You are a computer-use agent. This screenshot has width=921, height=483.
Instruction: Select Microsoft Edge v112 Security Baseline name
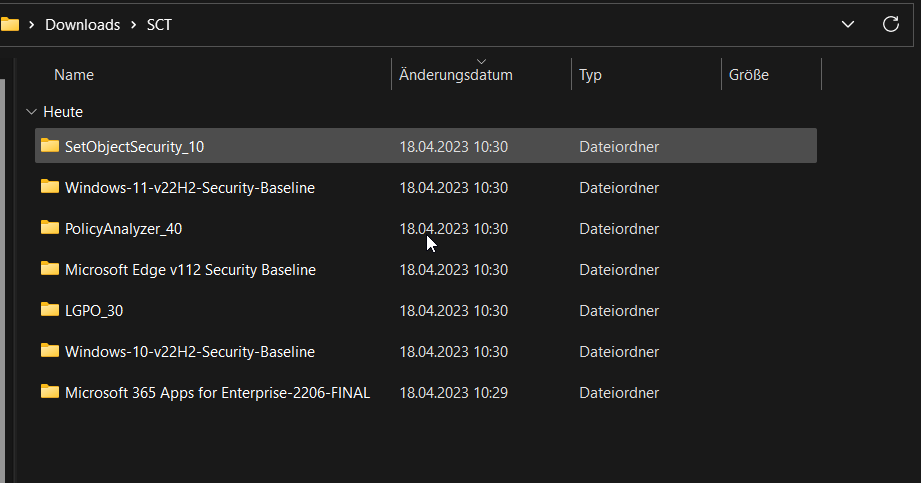coord(190,270)
